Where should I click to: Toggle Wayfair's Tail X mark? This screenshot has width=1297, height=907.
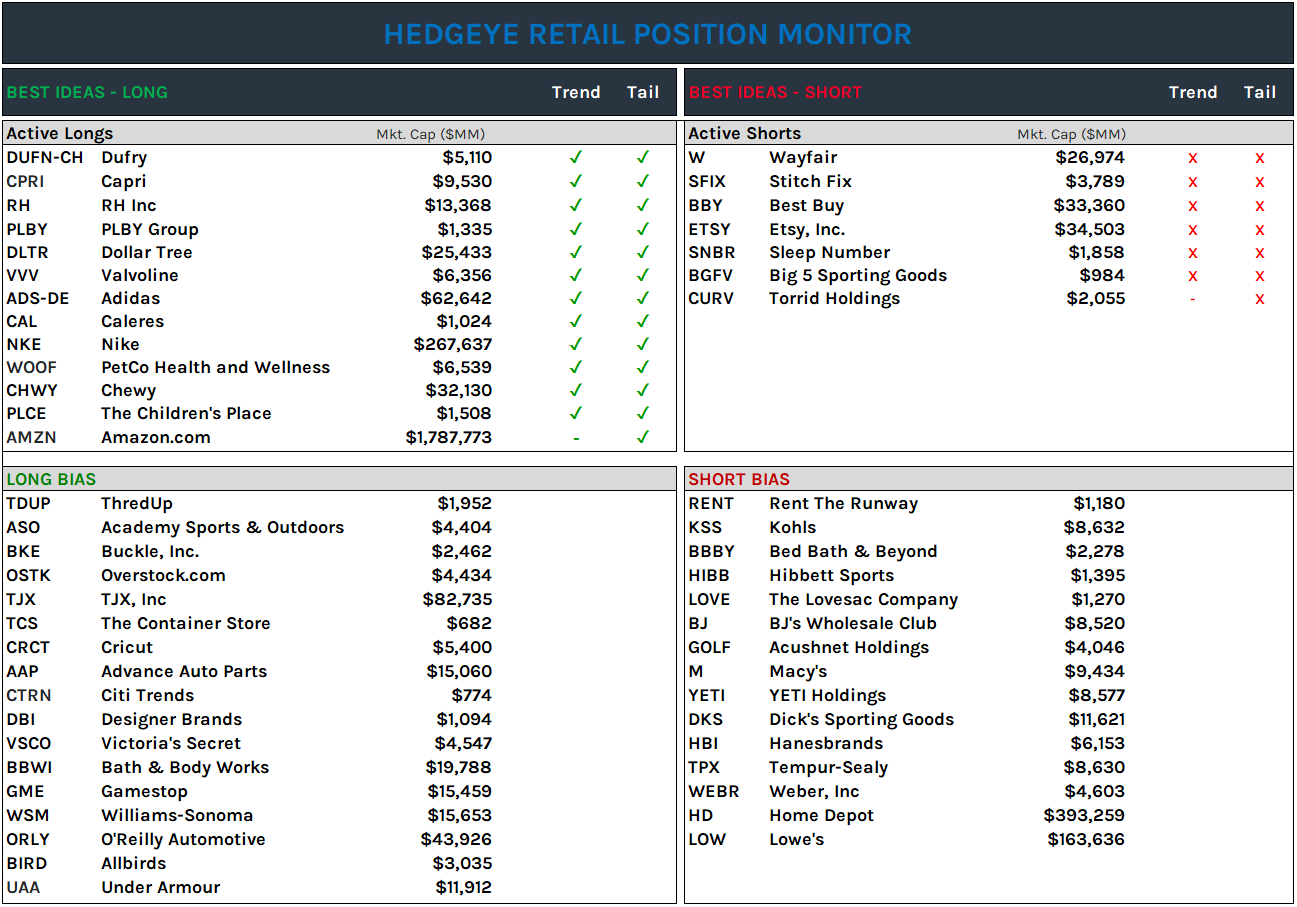pos(1260,158)
